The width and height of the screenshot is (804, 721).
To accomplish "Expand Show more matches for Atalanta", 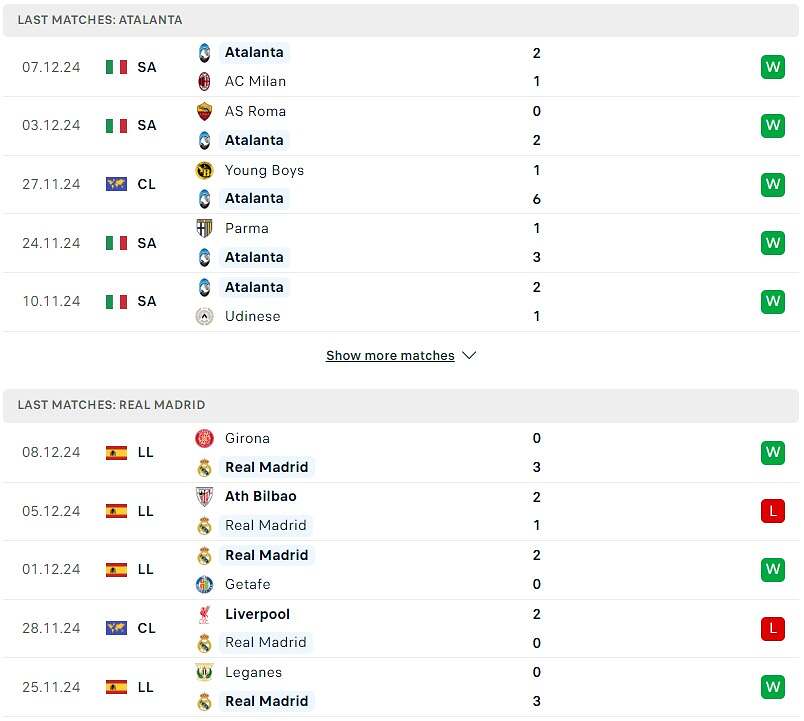I will (390, 356).
